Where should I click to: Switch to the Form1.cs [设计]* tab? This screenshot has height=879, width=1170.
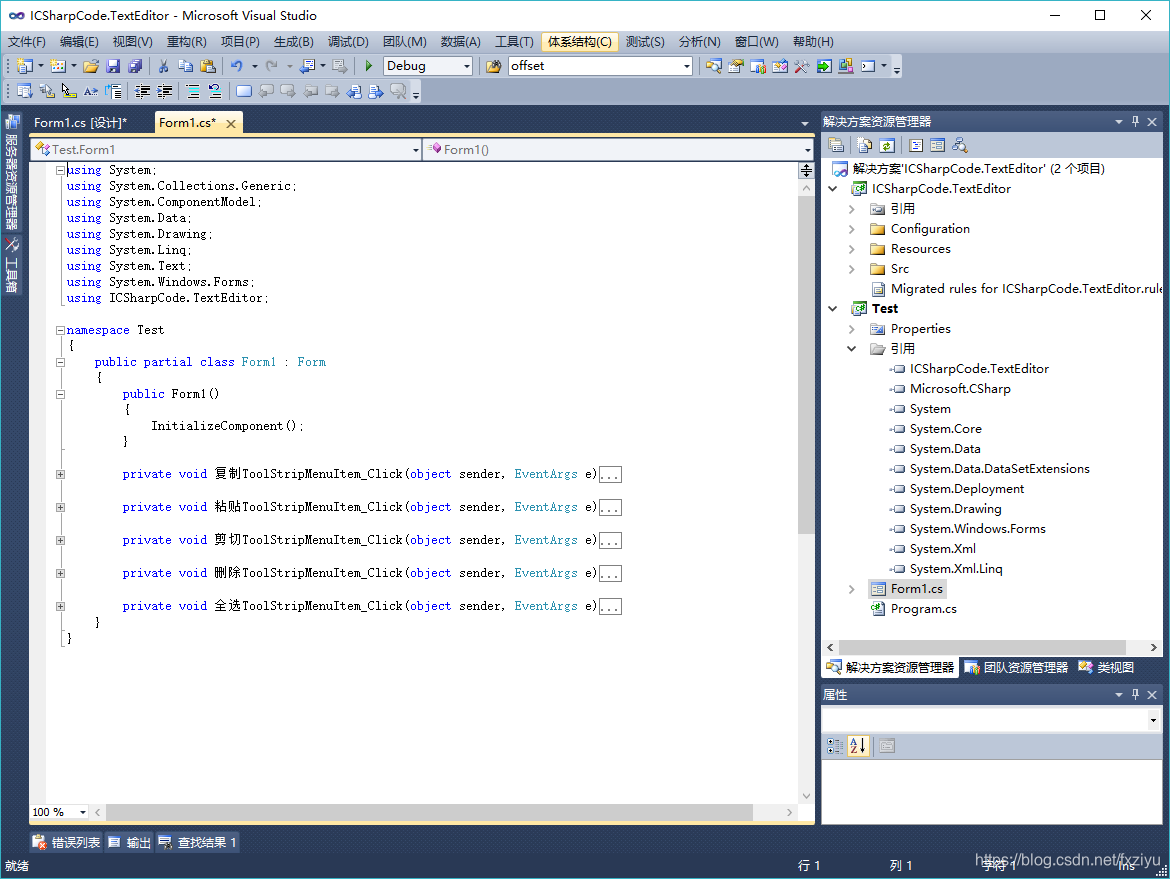point(81,123)
